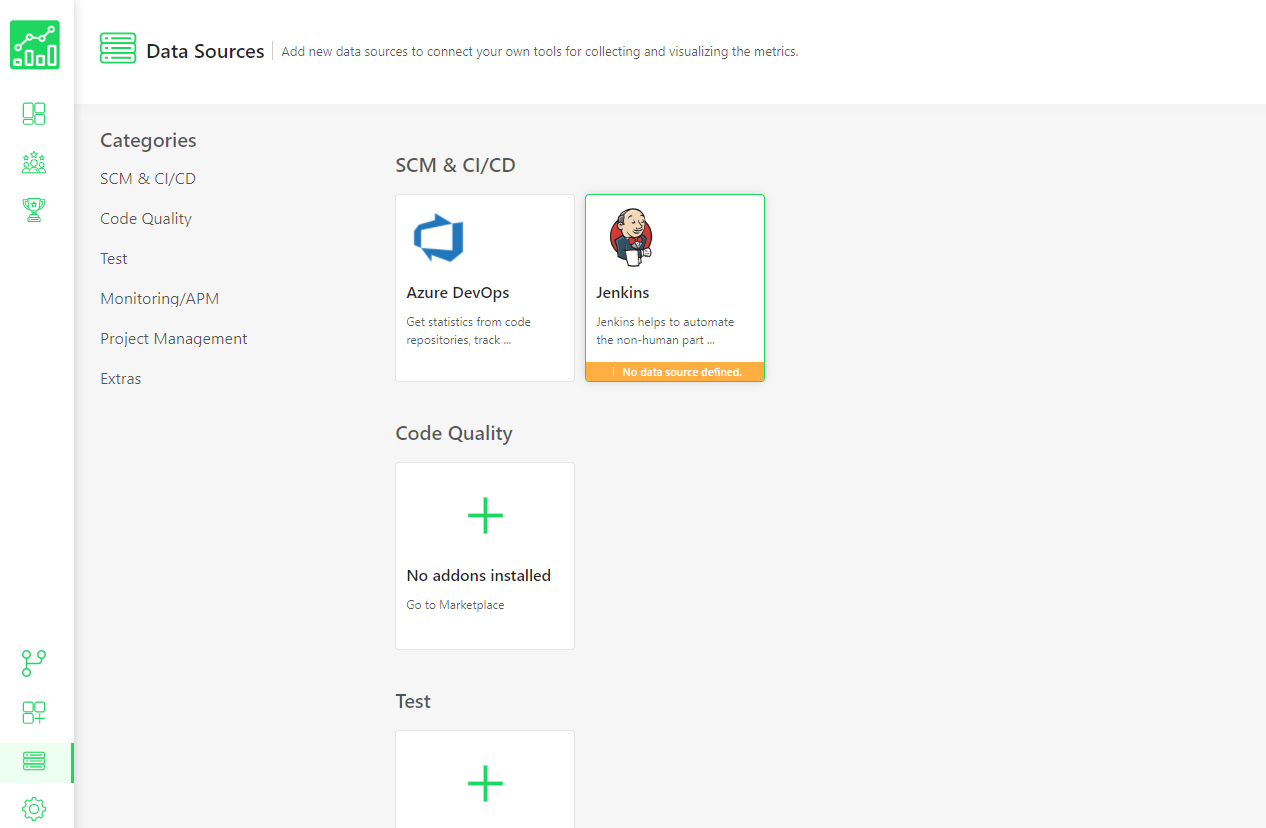Click the 'No addons installed' text

click(x=479, y=576)
